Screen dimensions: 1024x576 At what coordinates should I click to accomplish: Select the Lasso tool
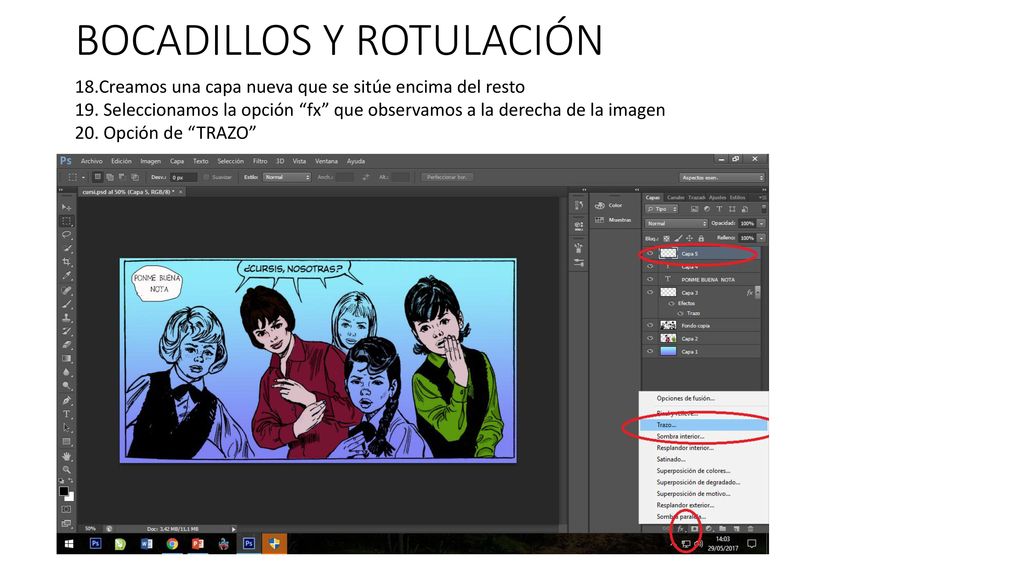[67, 234]
